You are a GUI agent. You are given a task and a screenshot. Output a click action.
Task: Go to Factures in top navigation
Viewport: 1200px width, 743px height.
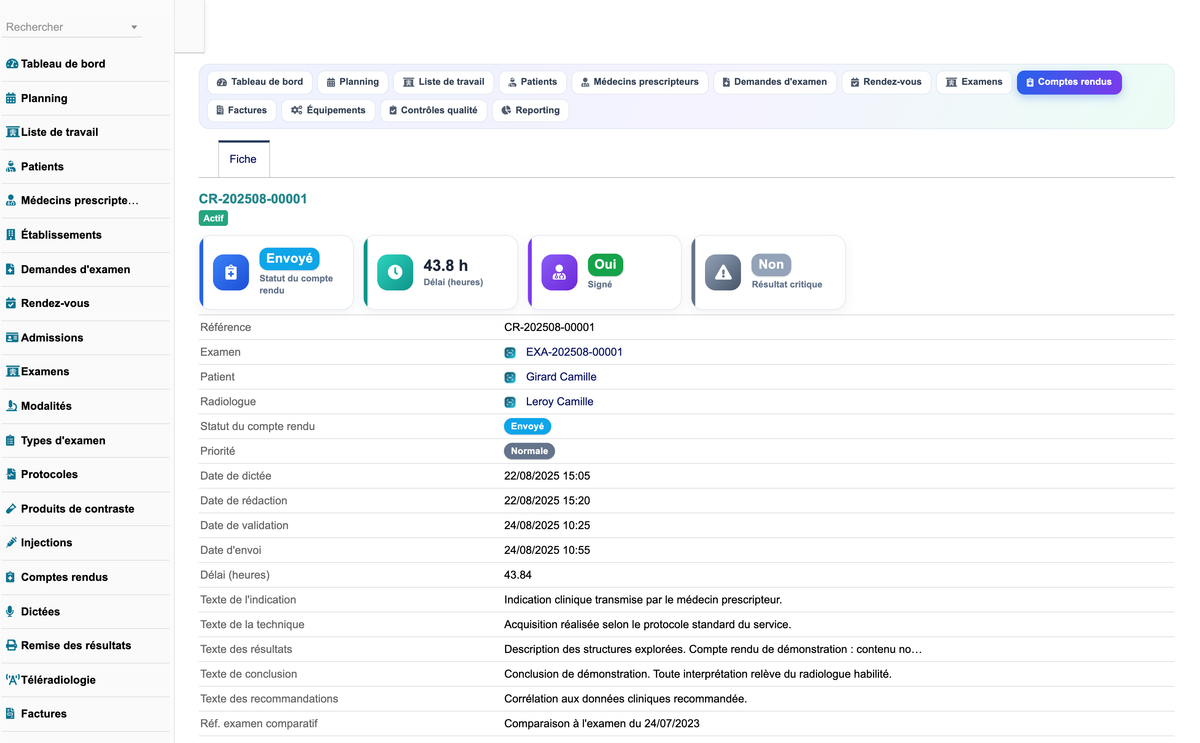242,110
